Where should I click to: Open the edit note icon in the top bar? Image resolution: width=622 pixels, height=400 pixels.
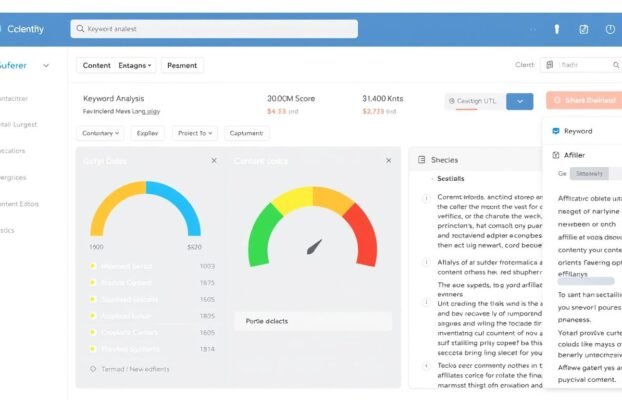(584, 29)
